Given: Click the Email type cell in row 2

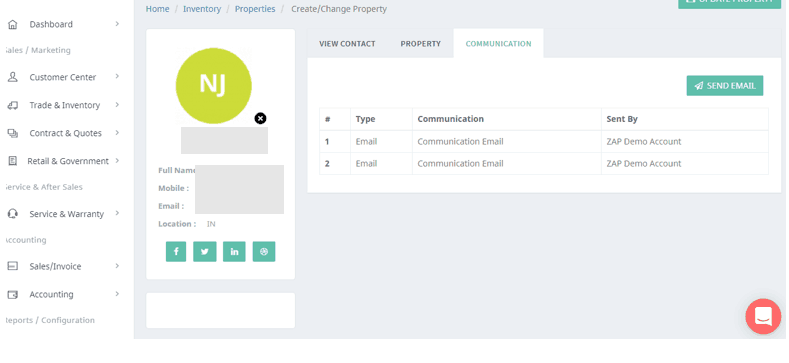Looking at the screenshot, I should click(381, 164).
